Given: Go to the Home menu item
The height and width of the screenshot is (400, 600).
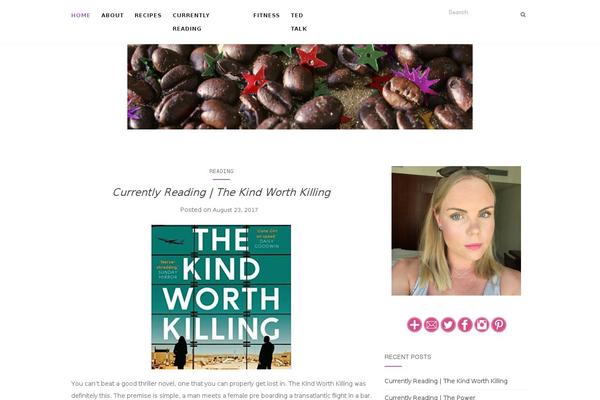Looking at the screenshot, I should click(81, 15).
